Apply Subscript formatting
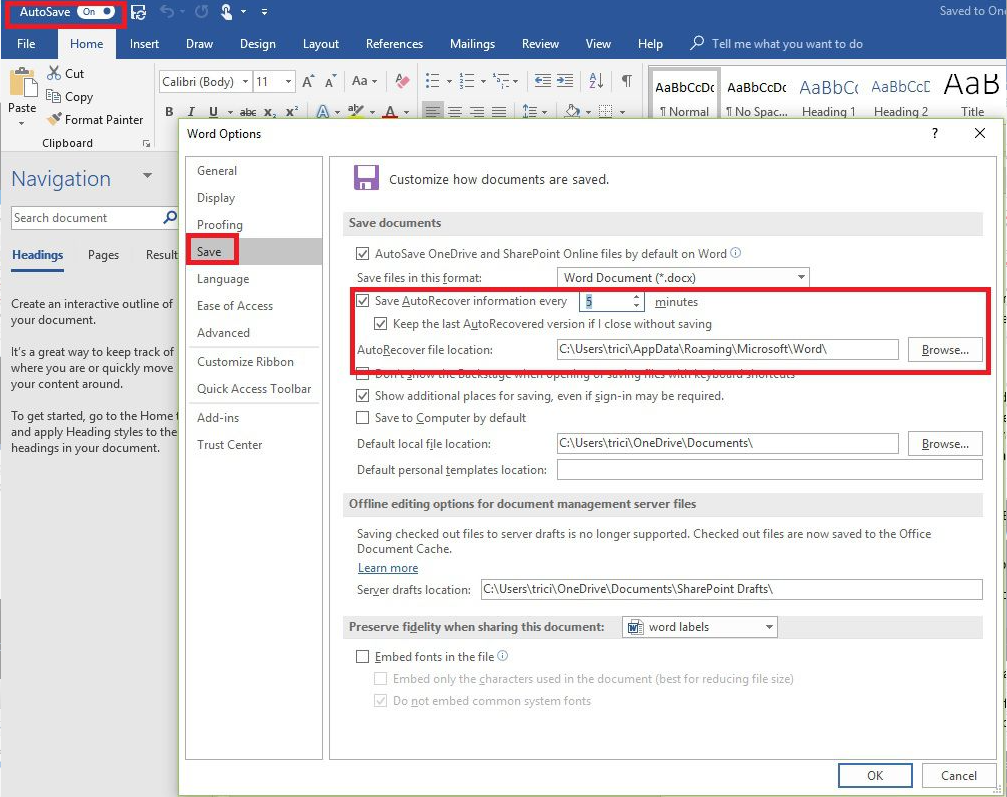The height and width of the screenshot is (797, 1007). click(268, 112)
